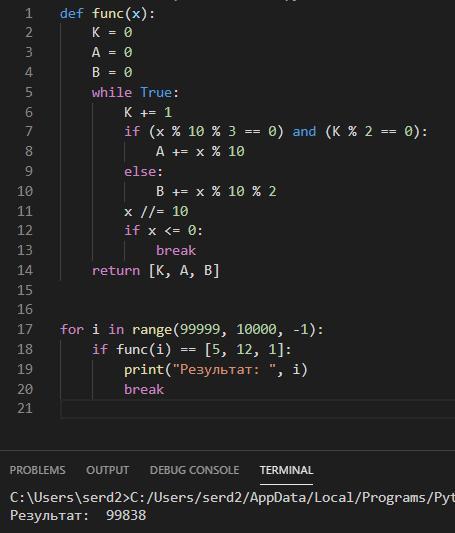Image resolution: width=455 pixels, height=533 pixels.
Task: Click the terminal command path line
Action: [x=232, y=498]
